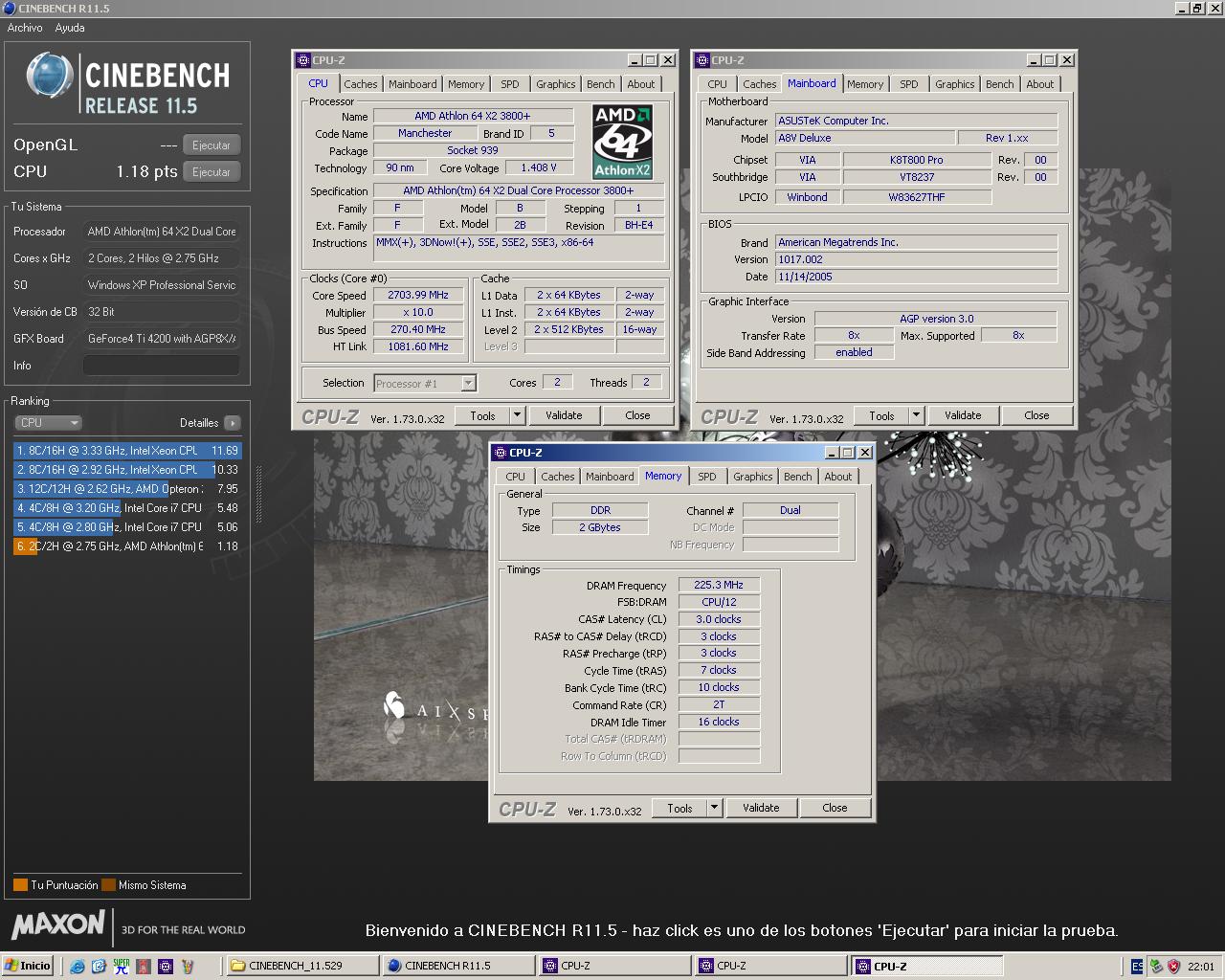The width and height of the screenshot is (1225, 980).
Task: Click the Core Speed 2703.99 MHz value
Action: tap(417, 296)
